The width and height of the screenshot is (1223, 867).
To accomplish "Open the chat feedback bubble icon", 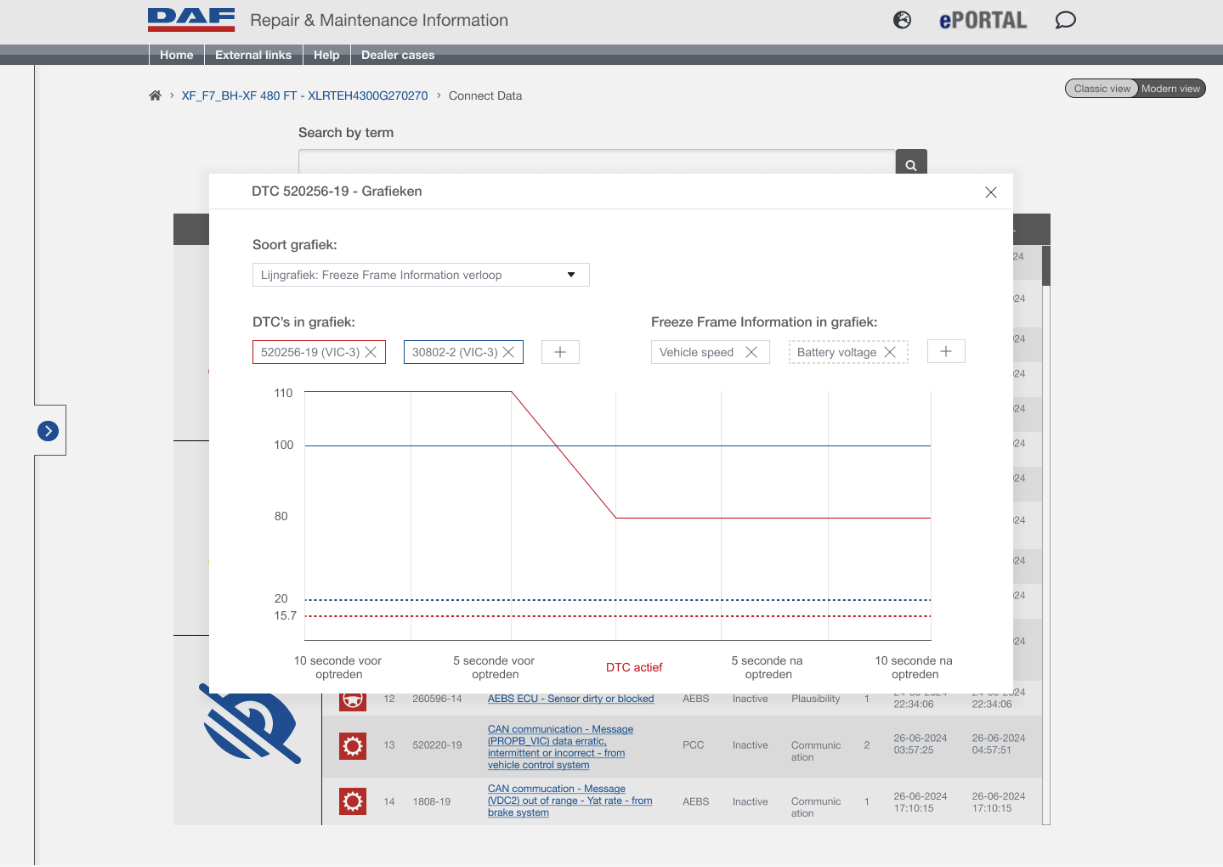I will 1066,20.
